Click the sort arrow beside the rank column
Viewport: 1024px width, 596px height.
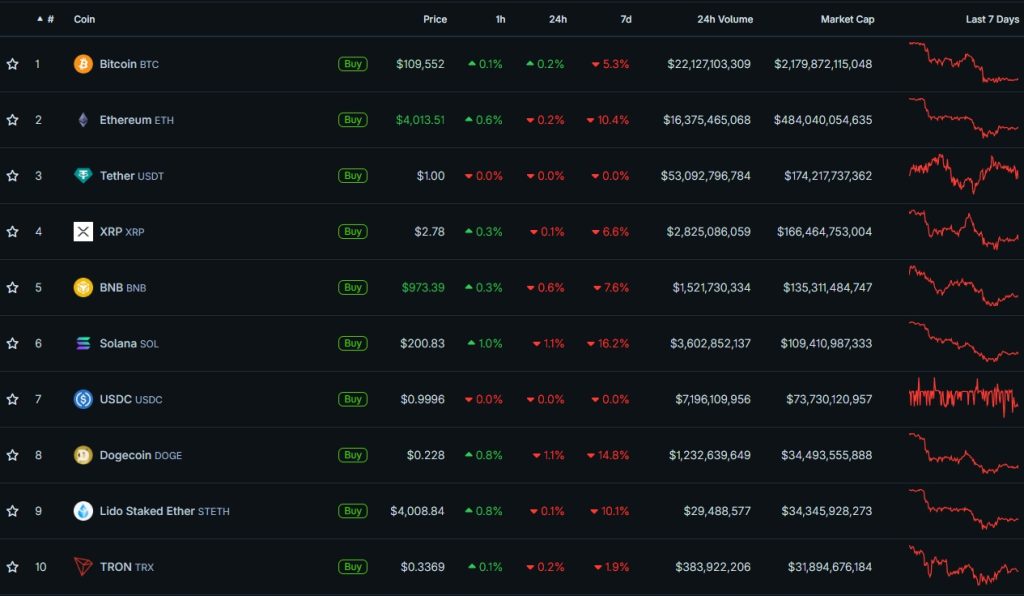click(38, 18)
